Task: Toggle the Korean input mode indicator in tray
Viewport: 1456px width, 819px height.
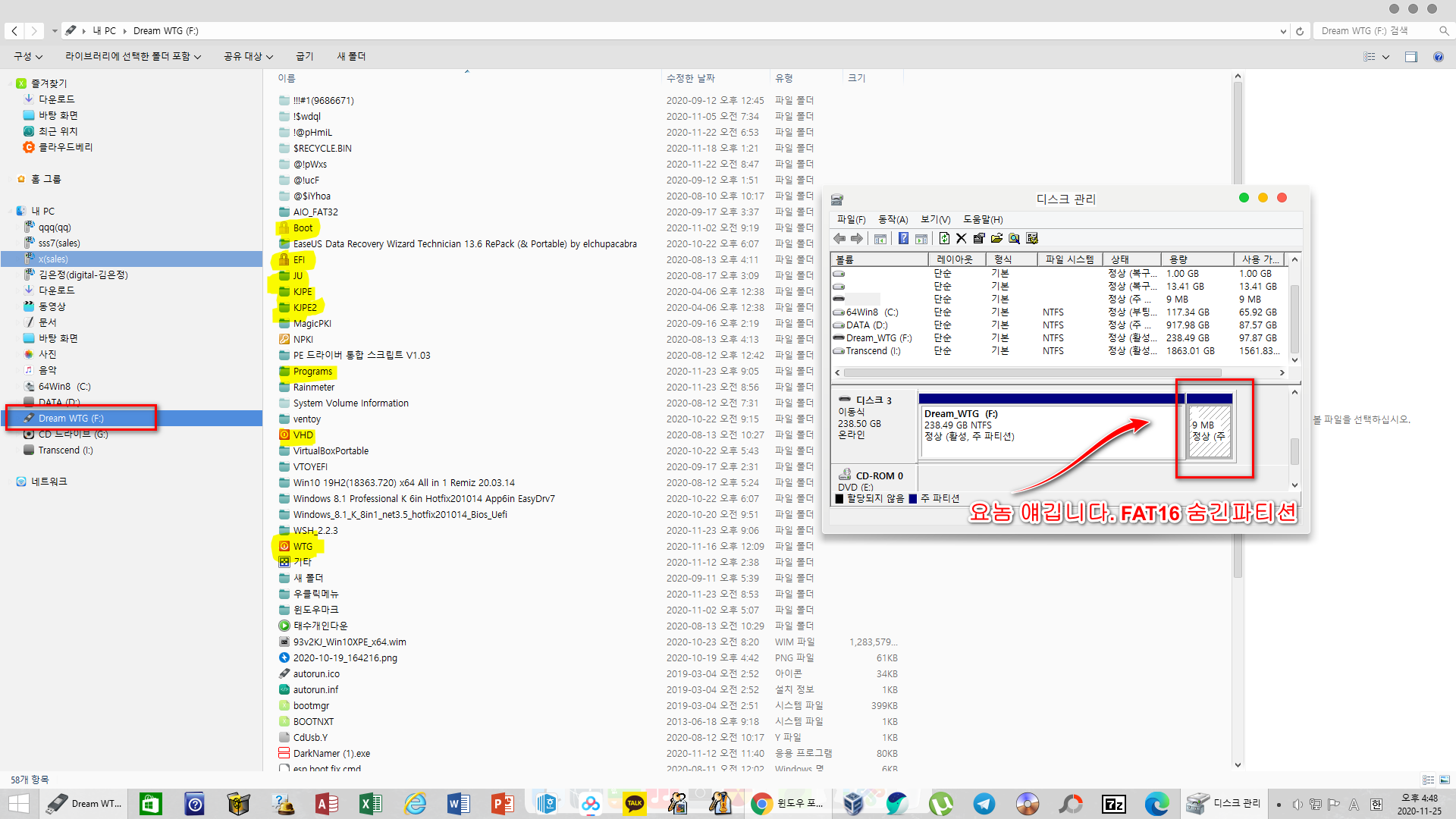Action: (1376, 805)
